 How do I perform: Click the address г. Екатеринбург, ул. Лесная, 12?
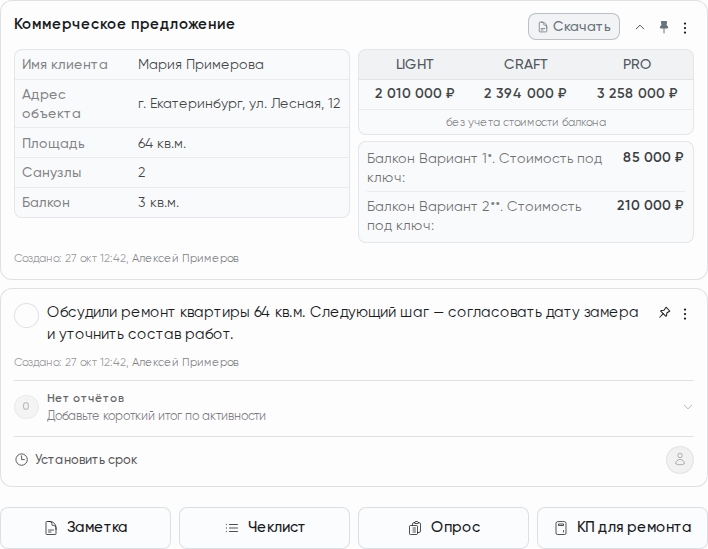239,103
